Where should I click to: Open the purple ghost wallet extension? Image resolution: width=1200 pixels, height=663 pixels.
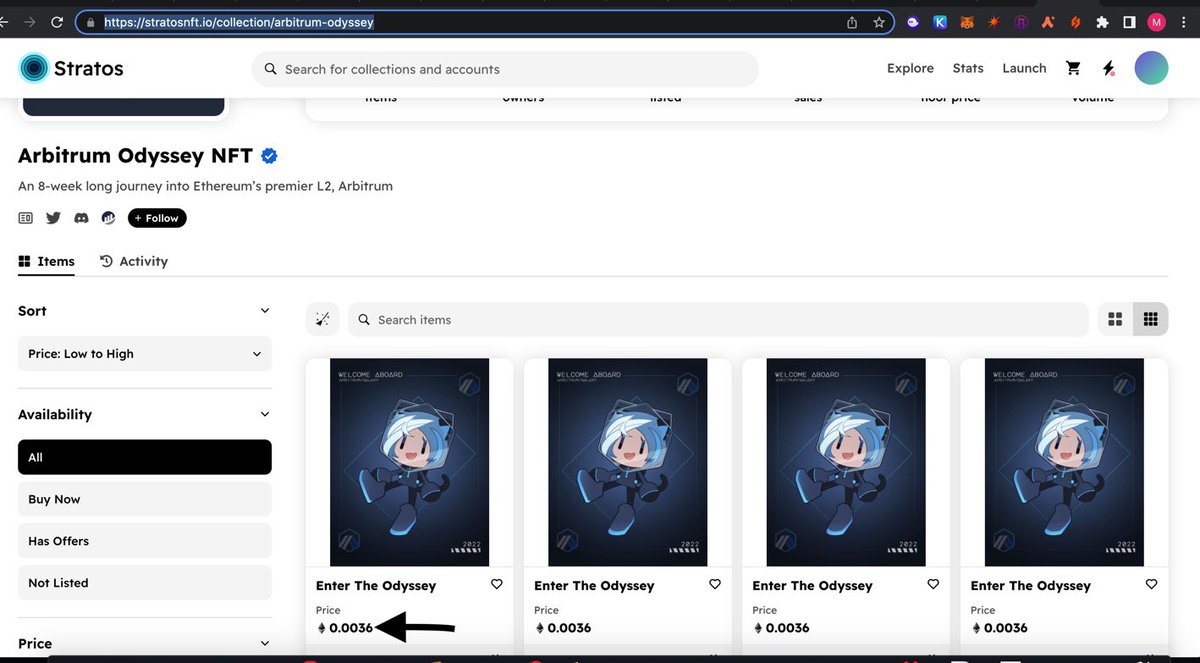(913, 22)
